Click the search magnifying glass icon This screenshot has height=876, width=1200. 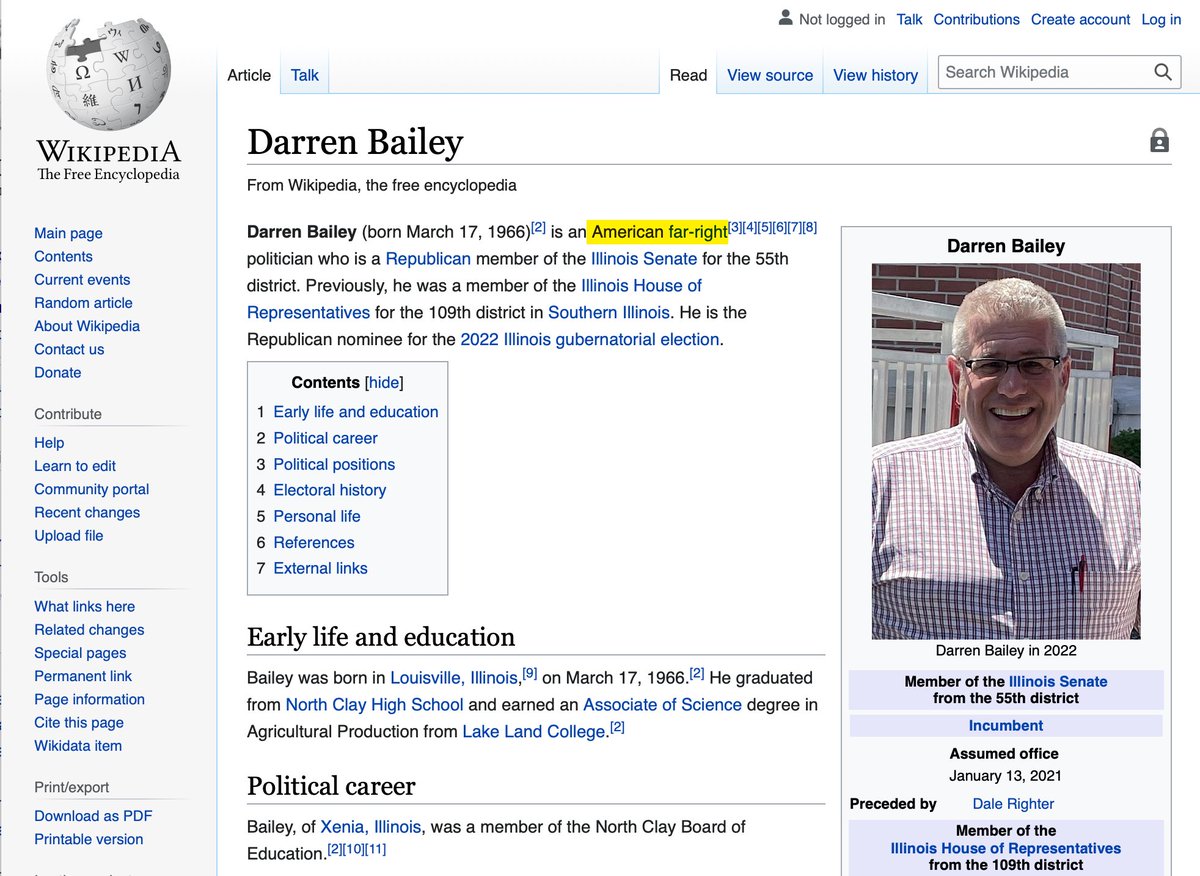1162,72
